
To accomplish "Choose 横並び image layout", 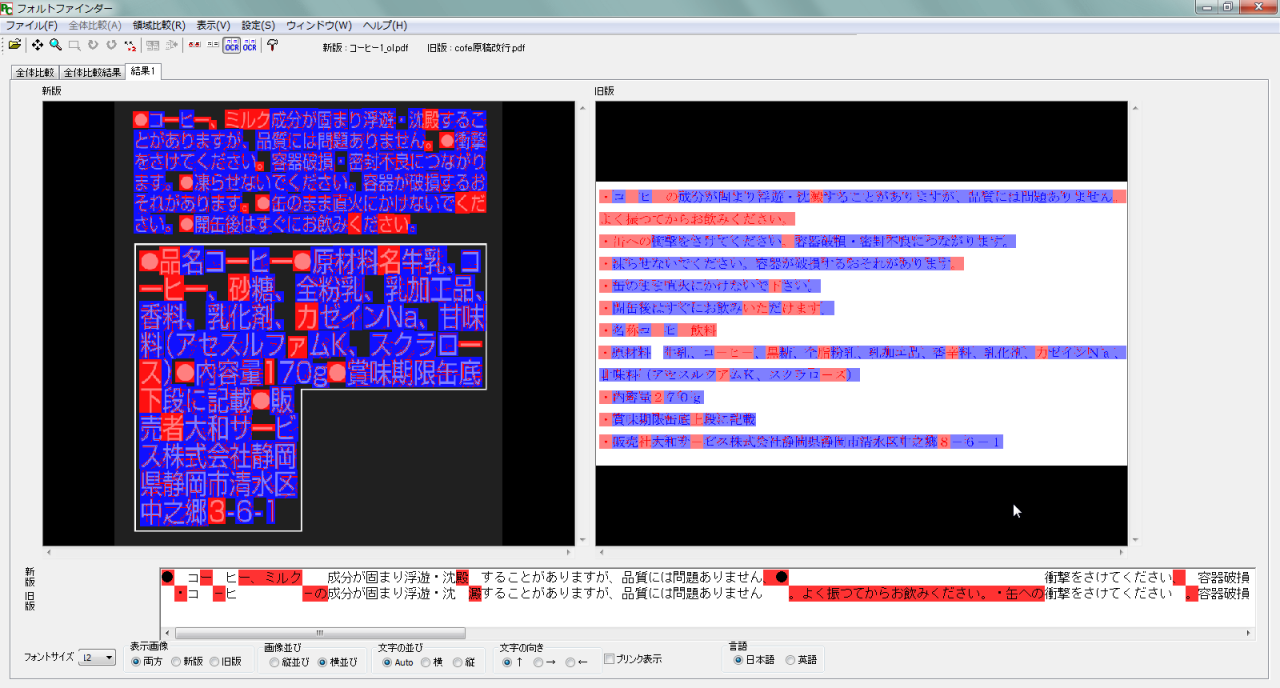I will click(336, 662).
